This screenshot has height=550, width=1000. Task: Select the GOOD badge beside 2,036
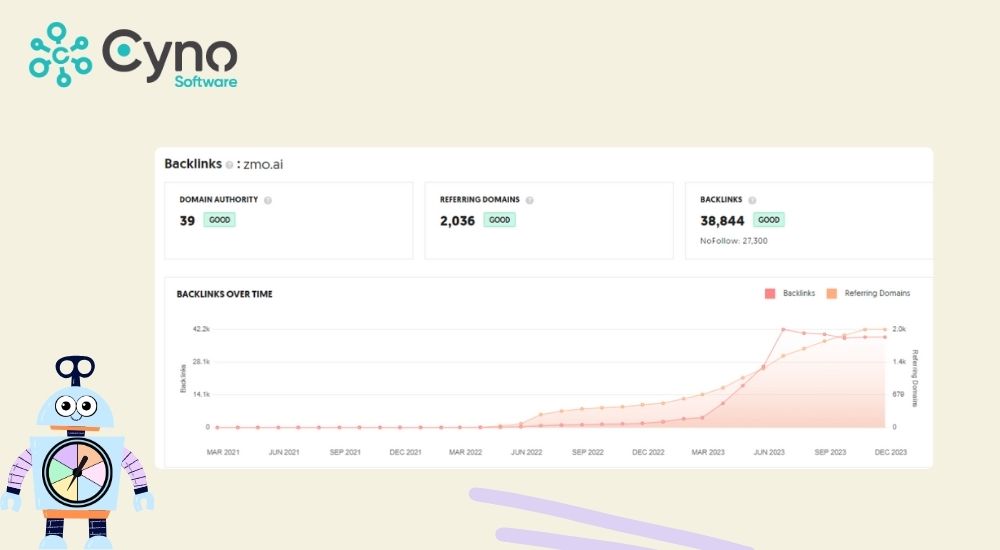coord(499,220)
